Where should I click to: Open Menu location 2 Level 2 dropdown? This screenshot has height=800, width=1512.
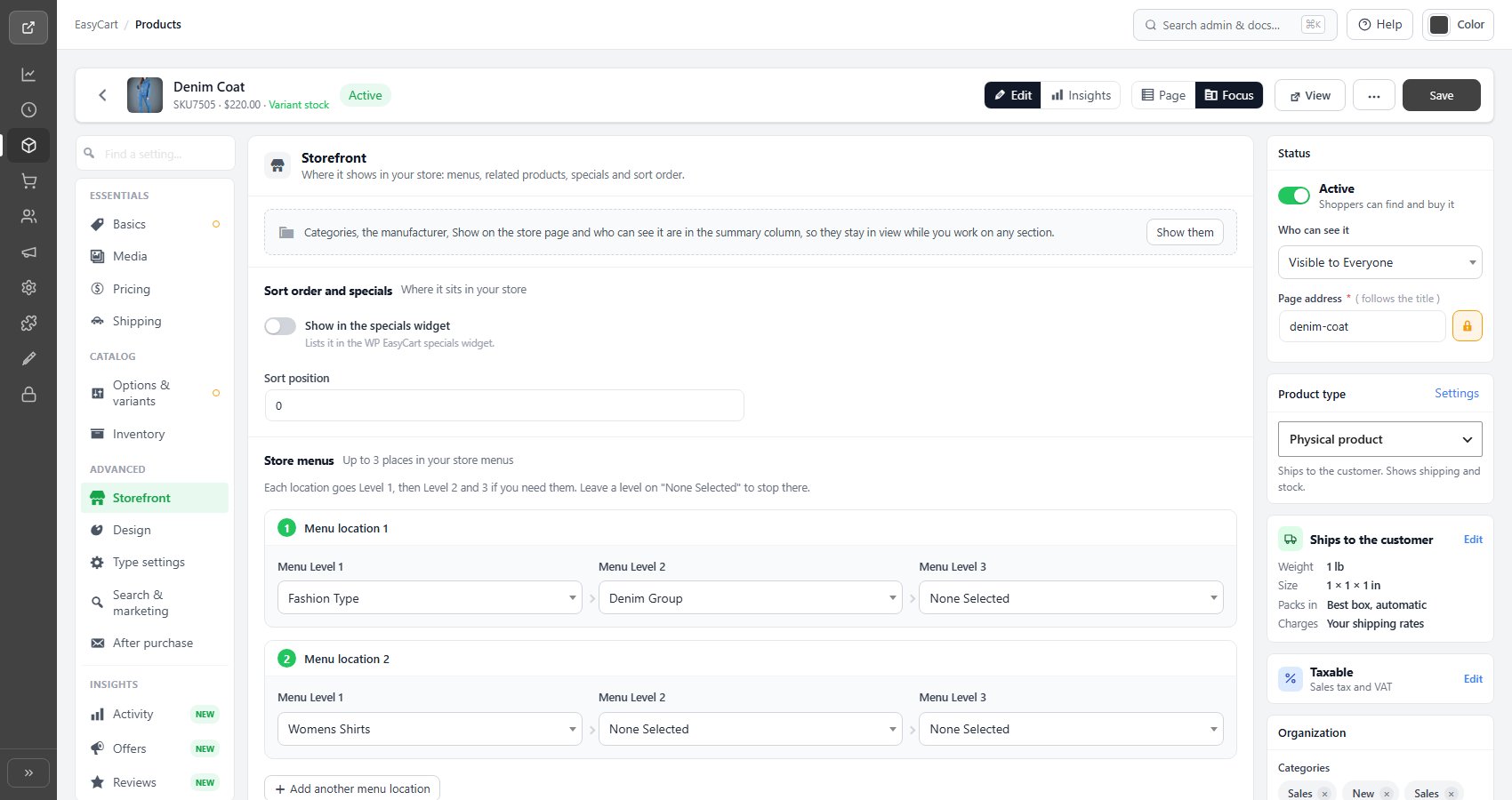tap(750, 729)
